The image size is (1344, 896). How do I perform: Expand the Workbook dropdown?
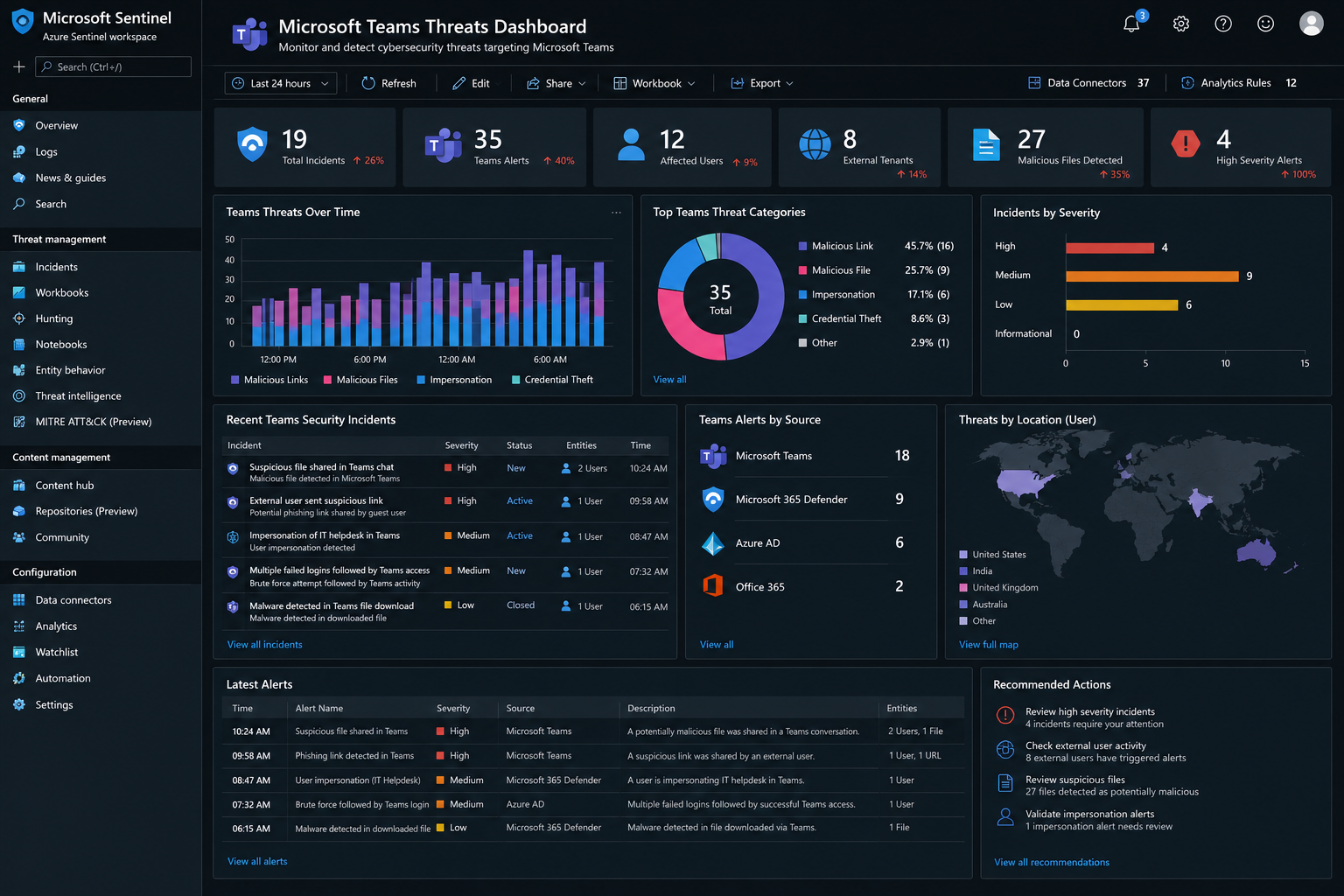(654, 83)
